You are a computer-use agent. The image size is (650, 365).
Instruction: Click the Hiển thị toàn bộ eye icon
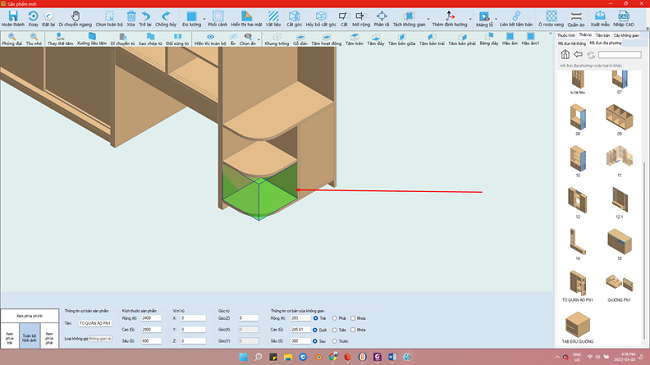pyautogui.click(x=210, y=39)
